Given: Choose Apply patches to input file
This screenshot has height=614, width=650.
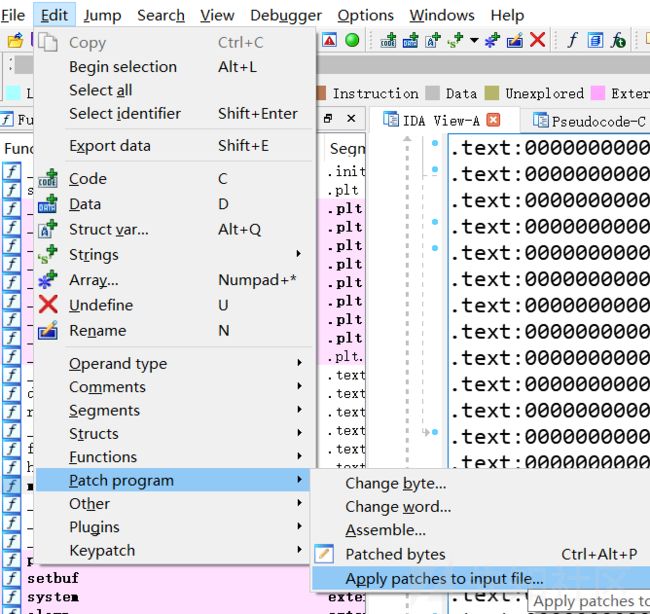Looking at the screenshot, I should coord(481,578).
